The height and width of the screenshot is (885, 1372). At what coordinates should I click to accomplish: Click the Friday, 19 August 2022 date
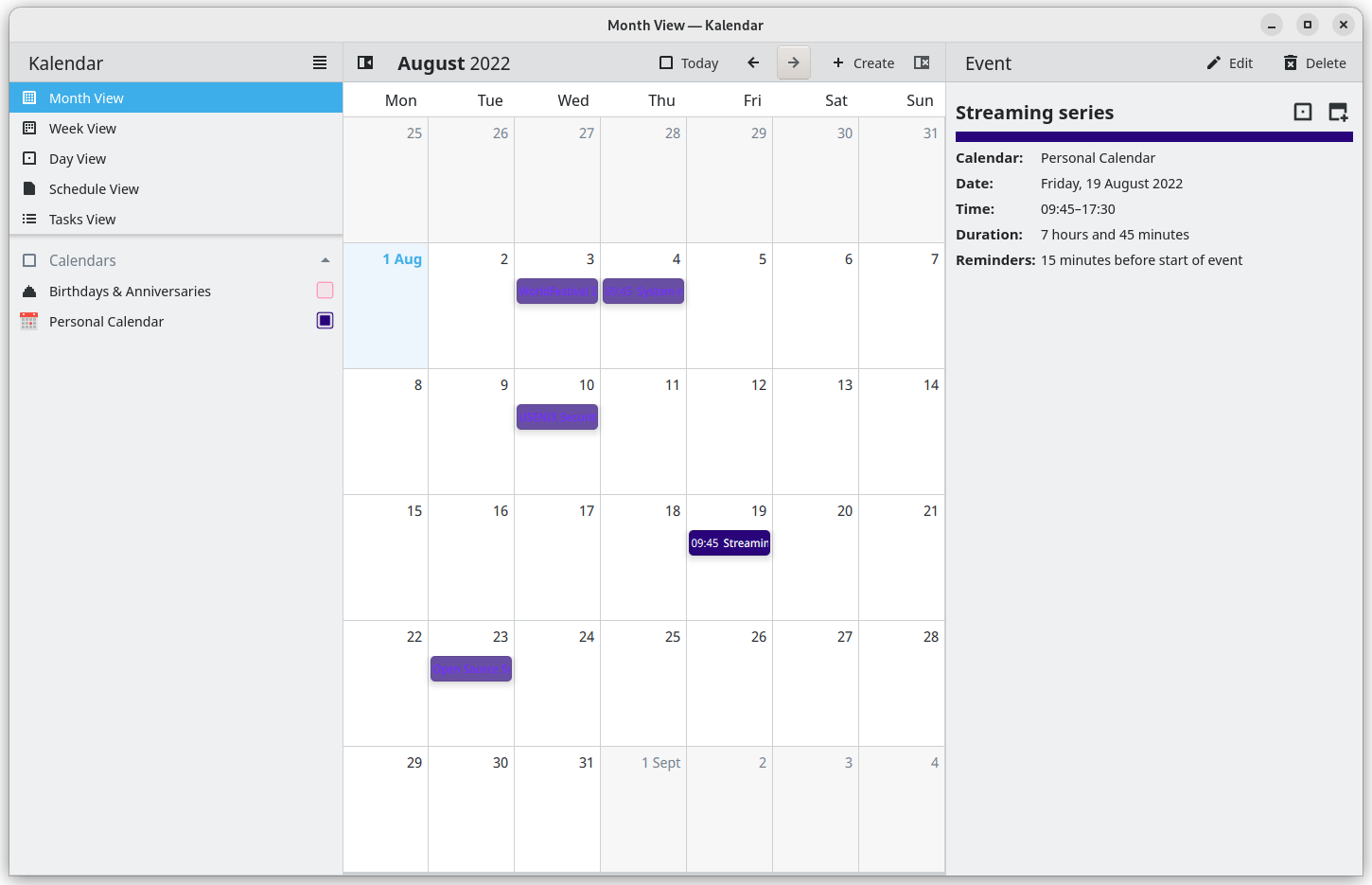pyautogui.click(x=1112, y=184)
